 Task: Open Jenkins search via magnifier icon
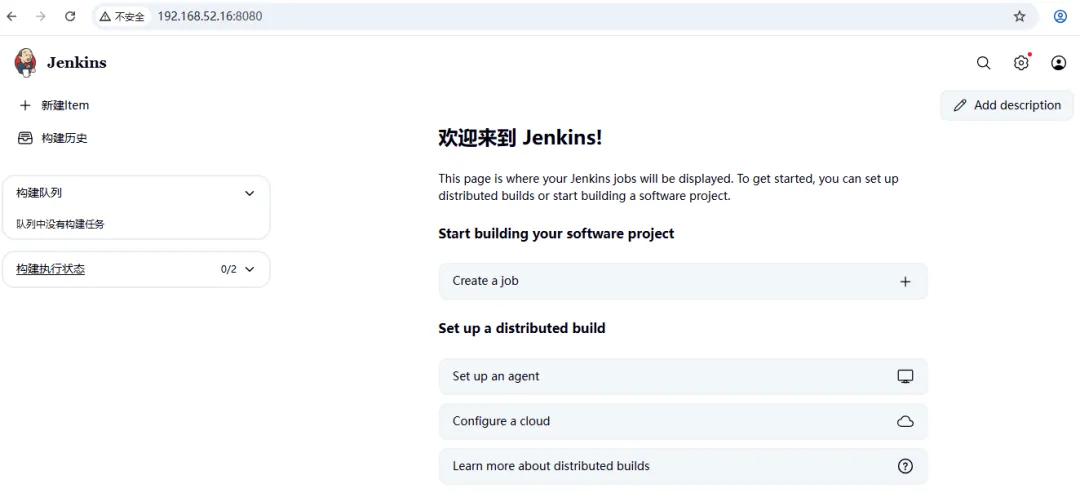(984, 63)
